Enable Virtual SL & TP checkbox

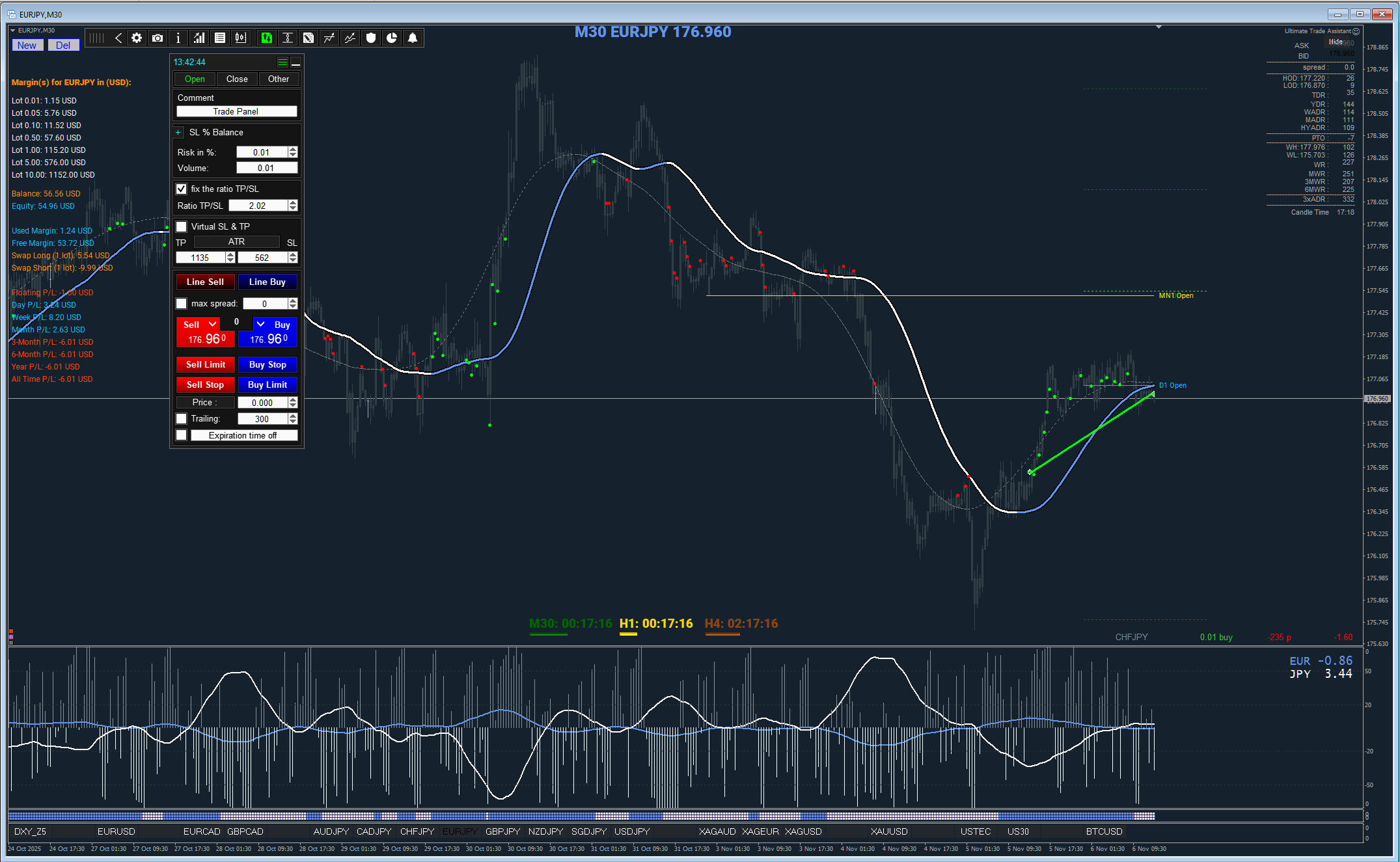[182, 227]
